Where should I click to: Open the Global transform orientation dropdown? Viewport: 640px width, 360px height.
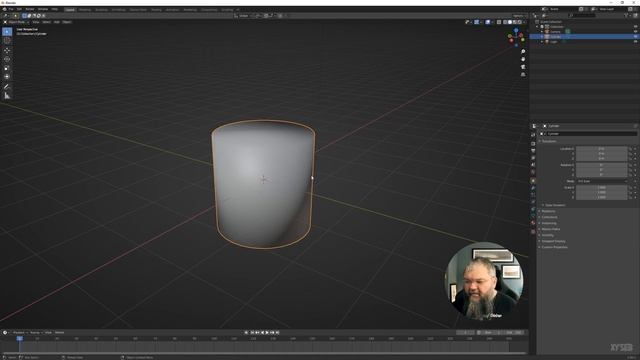tap(243, 16)
